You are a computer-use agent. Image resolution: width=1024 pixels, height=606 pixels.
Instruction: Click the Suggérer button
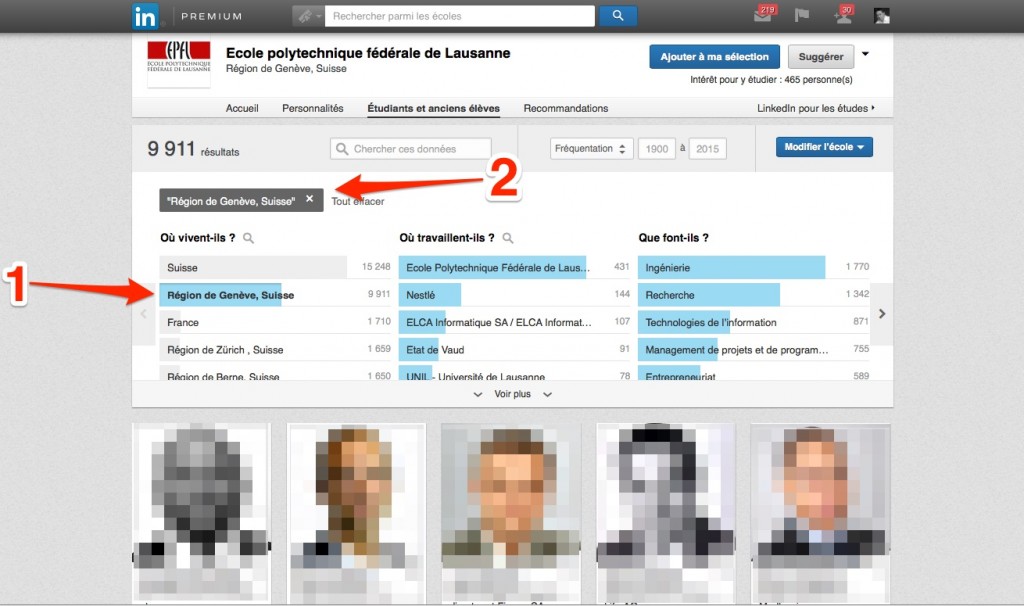[821, 57]
